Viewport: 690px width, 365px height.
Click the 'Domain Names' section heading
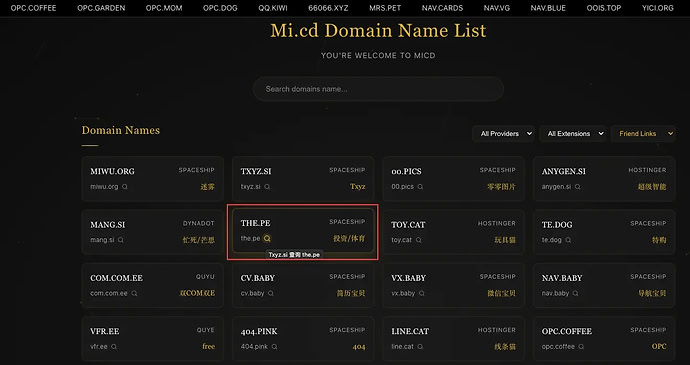[x=121, y=130]
